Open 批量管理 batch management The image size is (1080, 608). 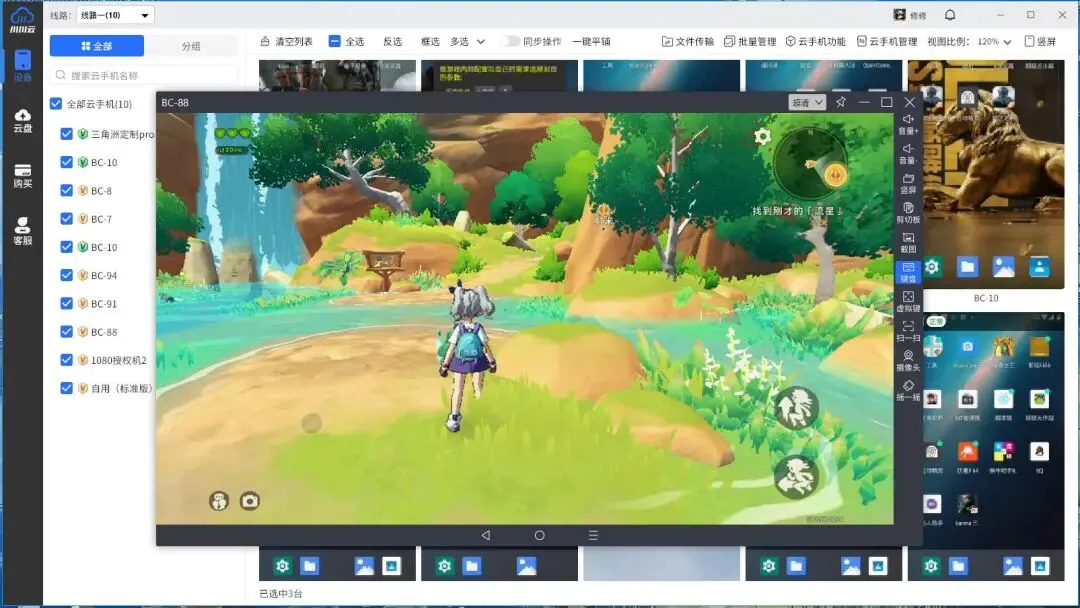point(750,41)
